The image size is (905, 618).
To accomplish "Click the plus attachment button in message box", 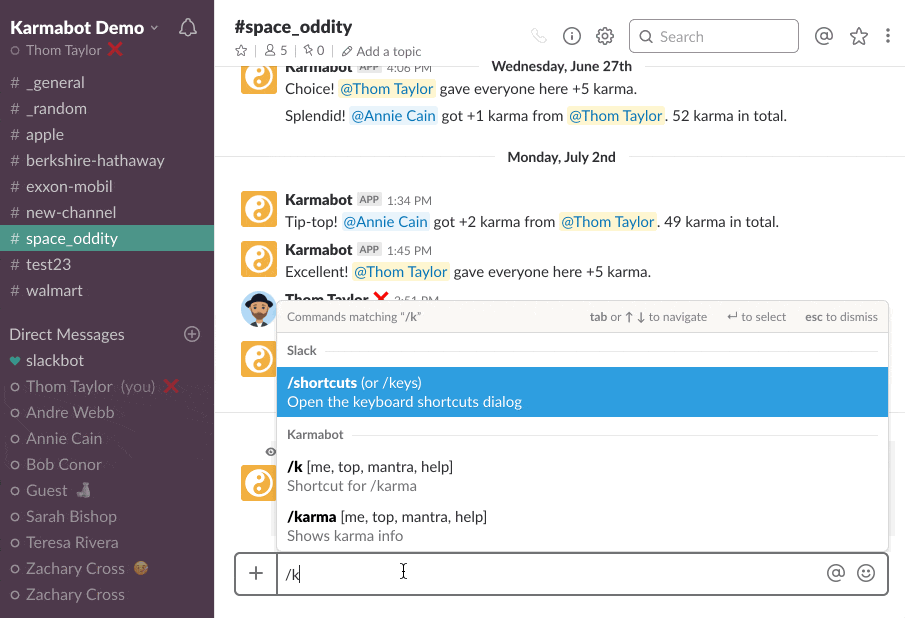I will point(256,573).
